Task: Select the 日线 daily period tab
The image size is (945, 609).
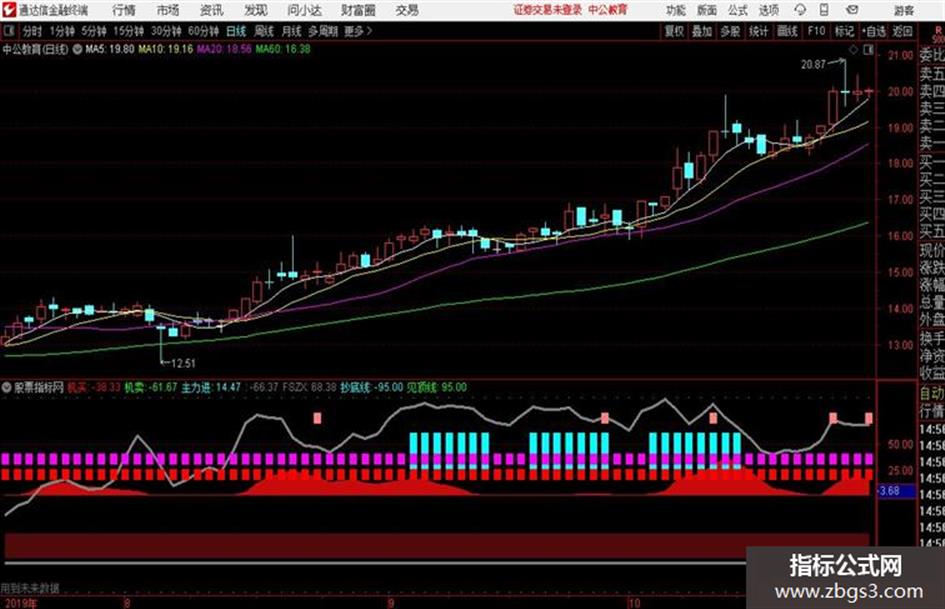Action: pyautogui.click(x=236, y=31)
